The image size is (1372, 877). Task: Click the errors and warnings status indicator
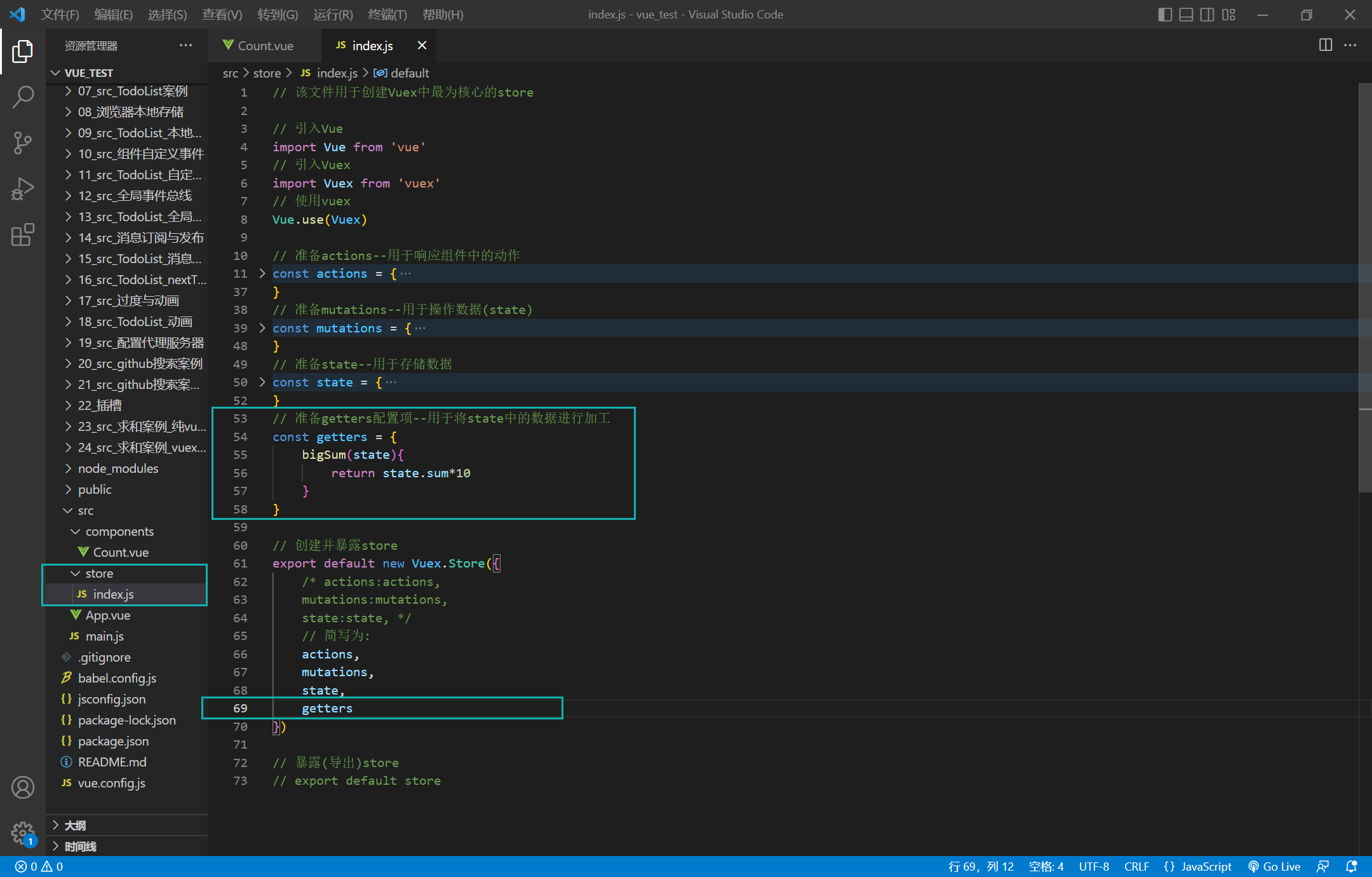[x=39, y=867]
